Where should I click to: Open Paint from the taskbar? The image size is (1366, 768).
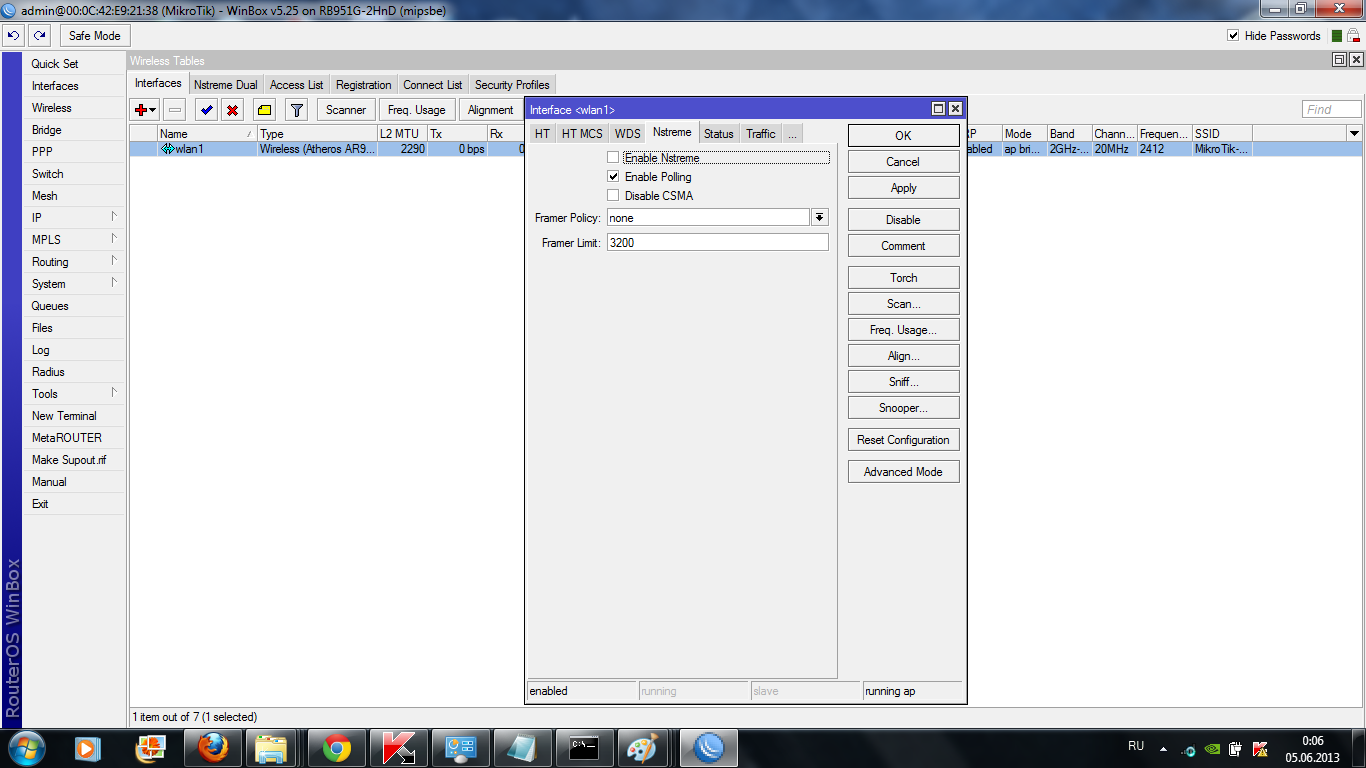[x=641, y=748]
